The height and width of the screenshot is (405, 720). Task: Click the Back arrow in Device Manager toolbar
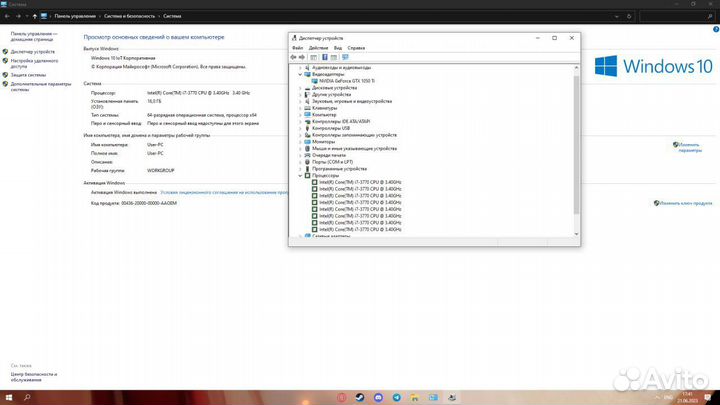point(293,57)
